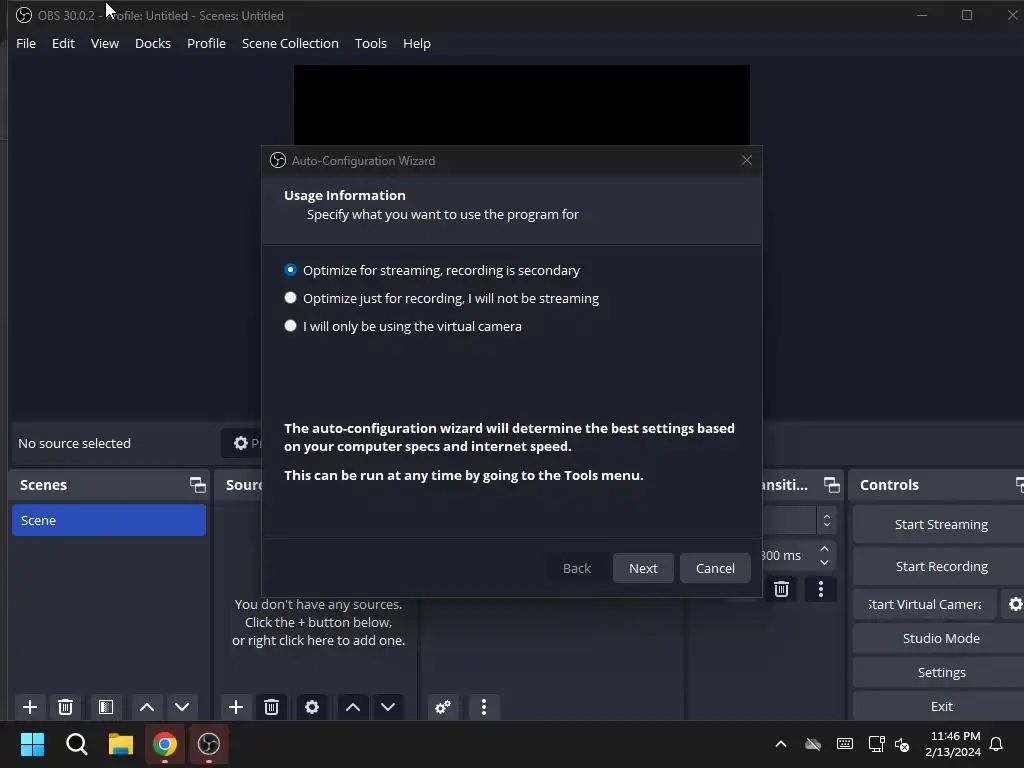Open the Profile menu
The image size is (1024, 768).
pyautogui.click(x=206, y=43)
